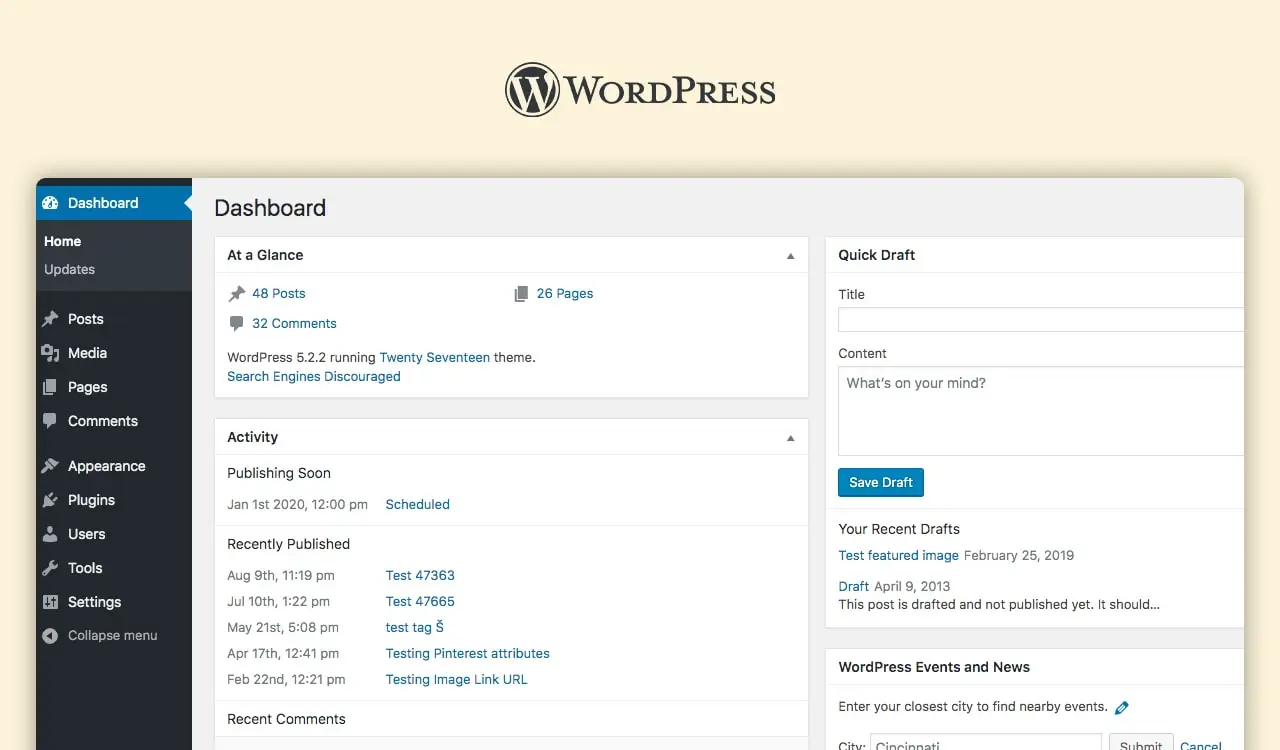The width and height of the screenshot is (1280, 750).
Task: Select Home under Dashboard menu
Action: click(x=62, y=241)
